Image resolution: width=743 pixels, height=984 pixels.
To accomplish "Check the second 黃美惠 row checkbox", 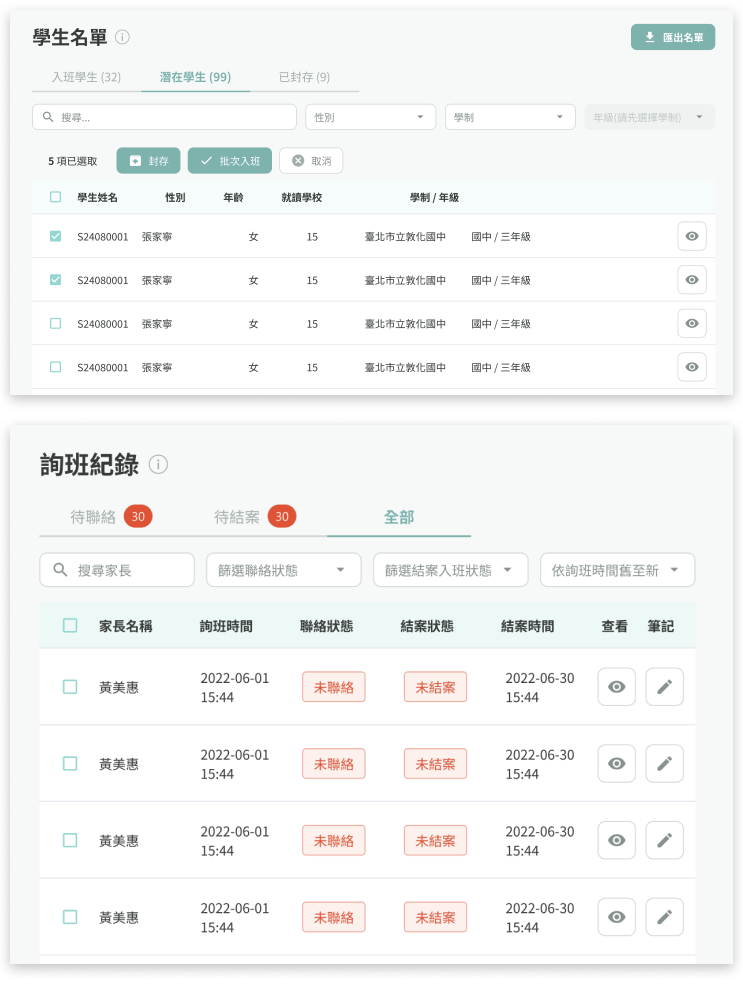I will click(x=70, y=764).
